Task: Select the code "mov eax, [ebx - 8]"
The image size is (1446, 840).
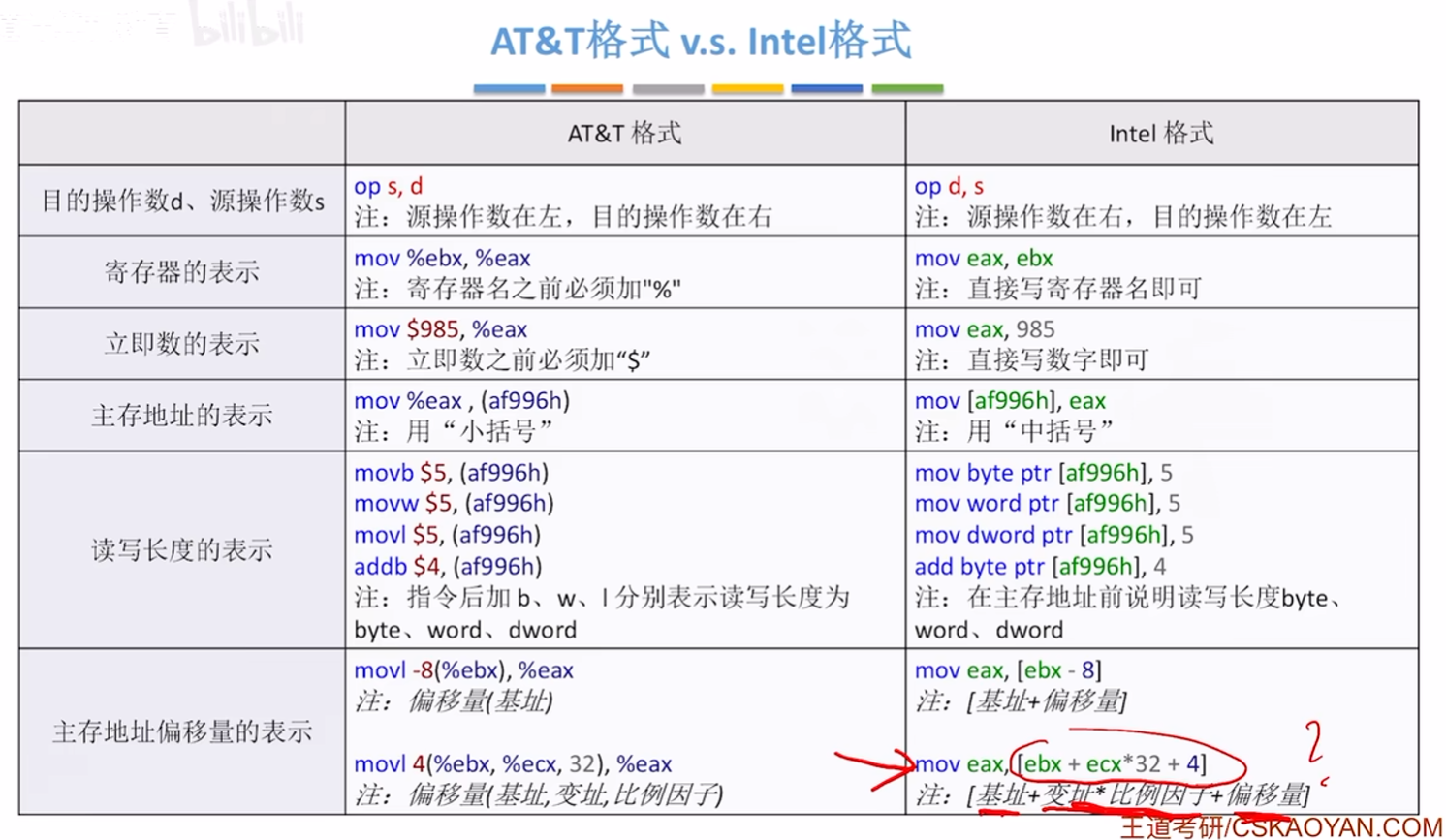Action: (1008, 670)
